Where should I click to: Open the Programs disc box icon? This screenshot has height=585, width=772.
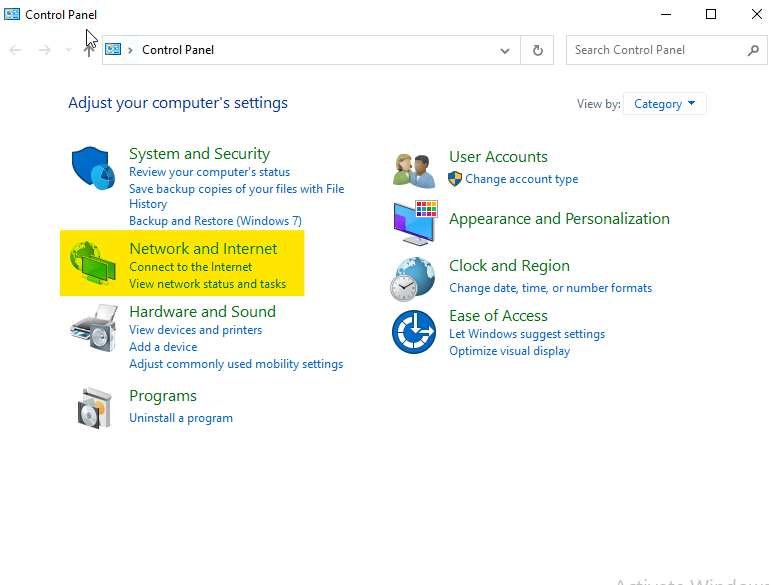(95, 408)
